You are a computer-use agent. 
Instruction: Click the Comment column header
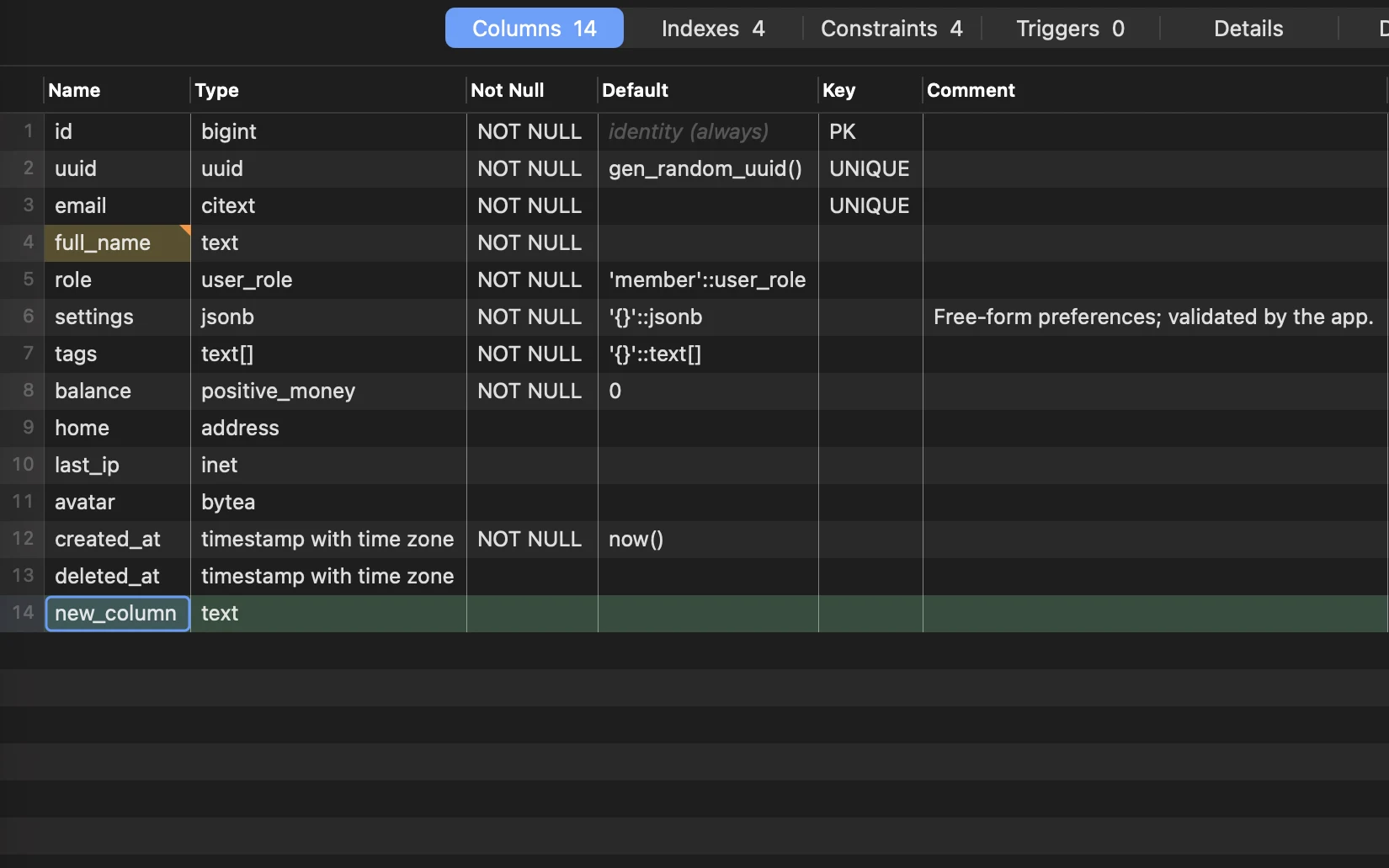coord(1154,90)
